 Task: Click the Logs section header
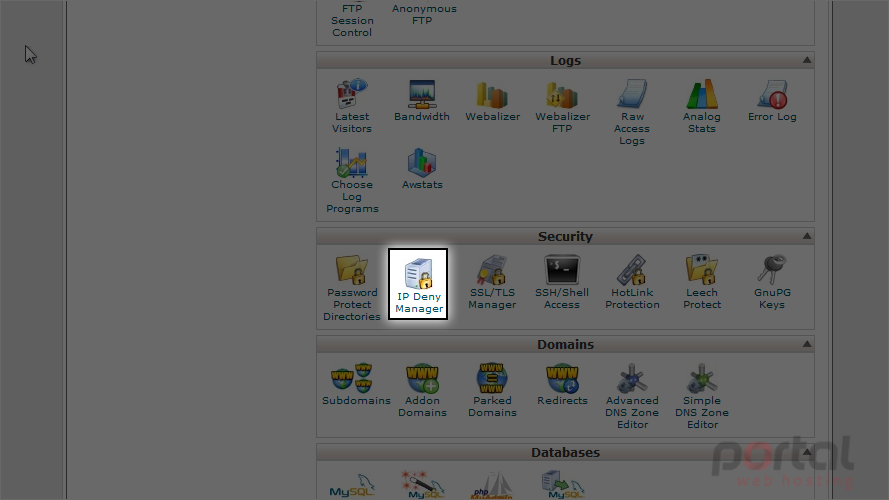565,60
